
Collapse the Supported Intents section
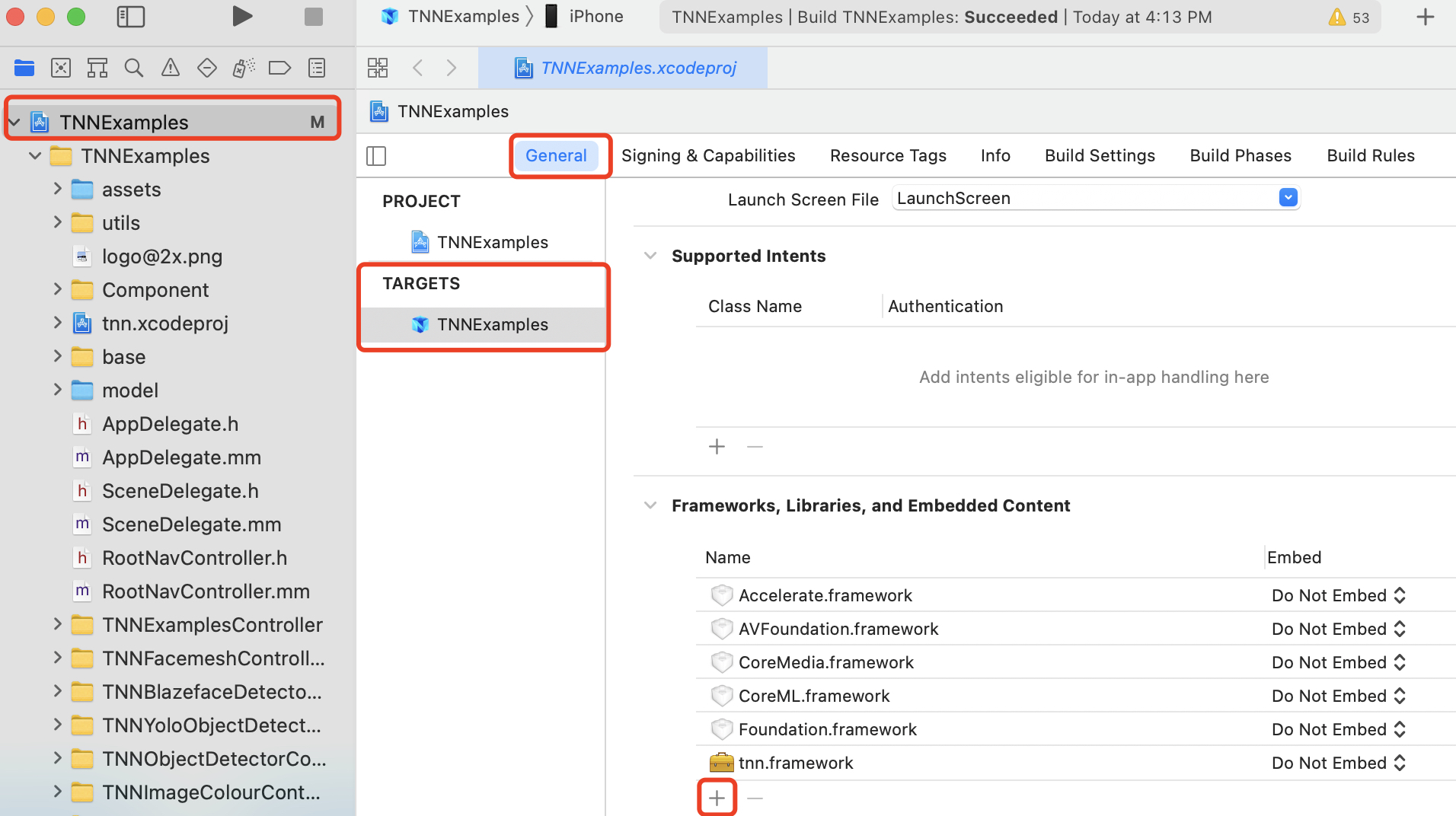click(x=650, y=256)
